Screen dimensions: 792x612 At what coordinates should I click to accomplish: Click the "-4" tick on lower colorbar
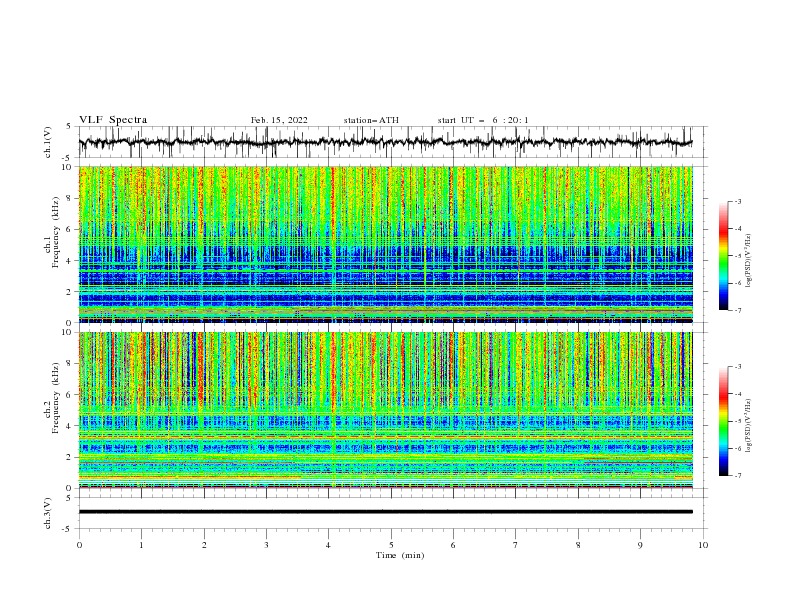point(737,394)
